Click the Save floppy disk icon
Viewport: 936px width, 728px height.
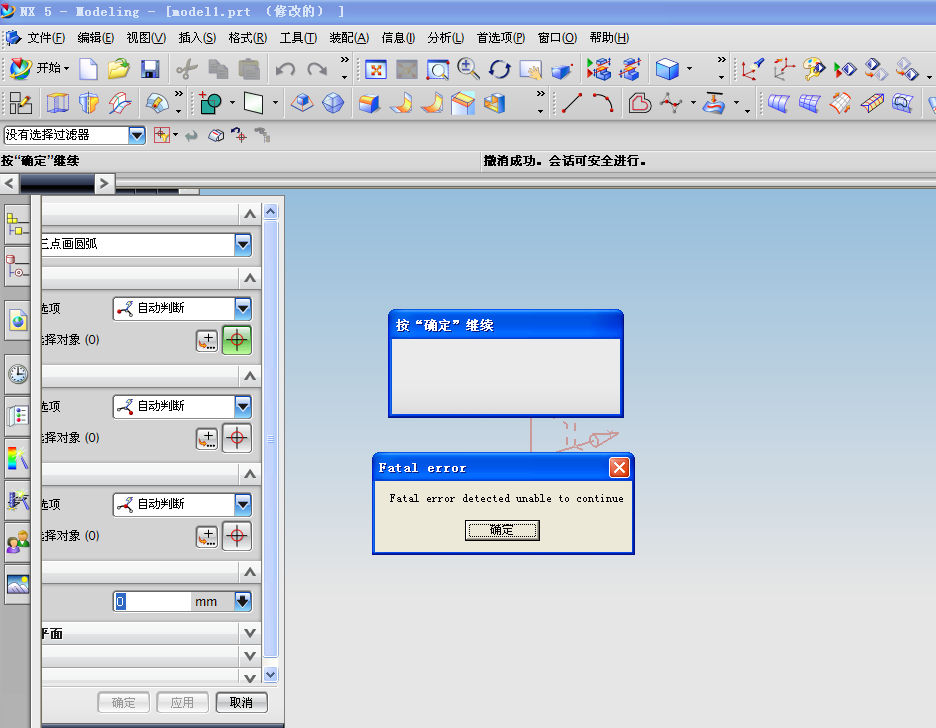click(x=150, y=69)
